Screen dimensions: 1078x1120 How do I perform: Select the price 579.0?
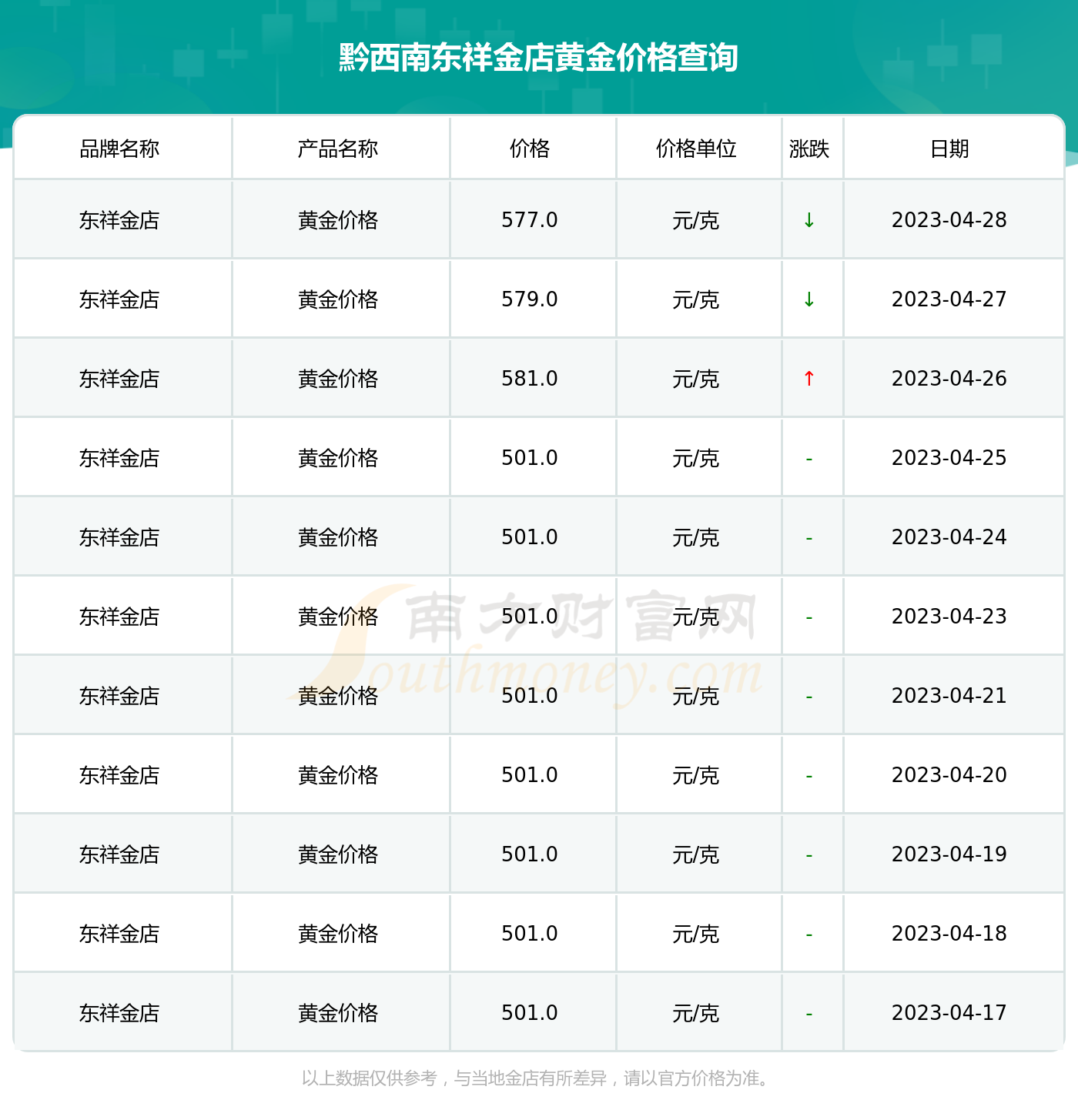(x=530, y=299)
